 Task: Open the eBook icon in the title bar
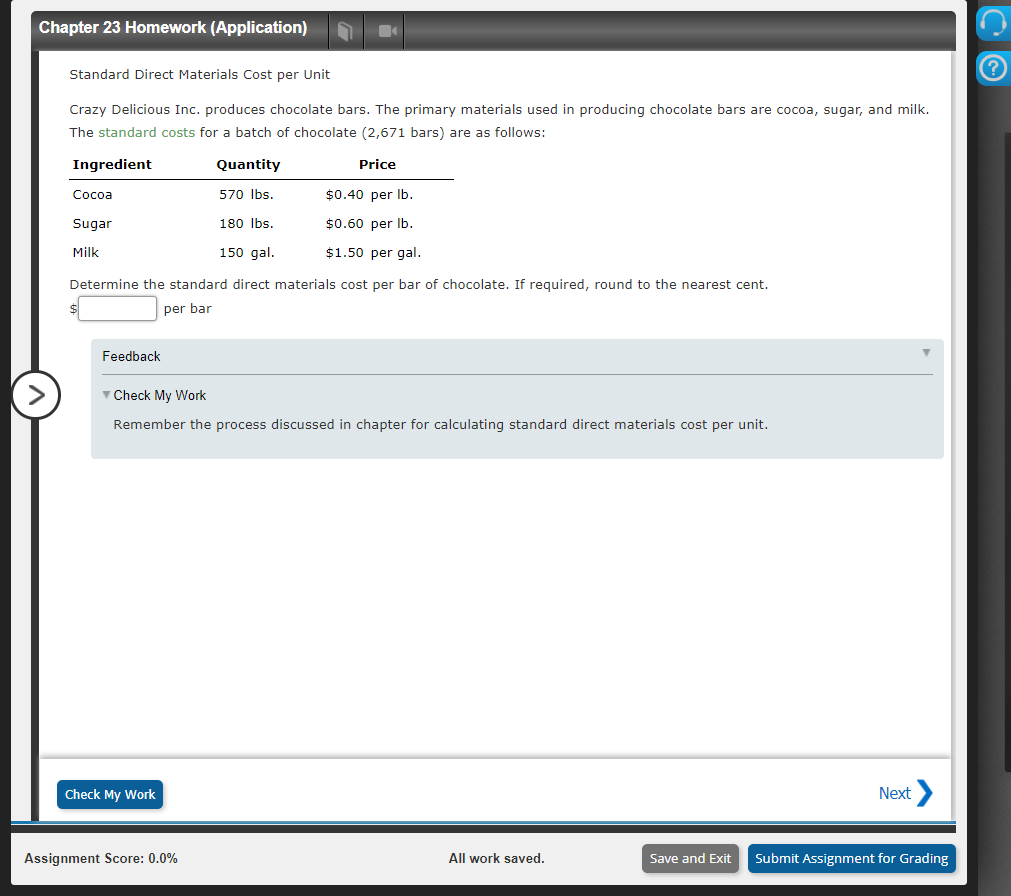344,29
